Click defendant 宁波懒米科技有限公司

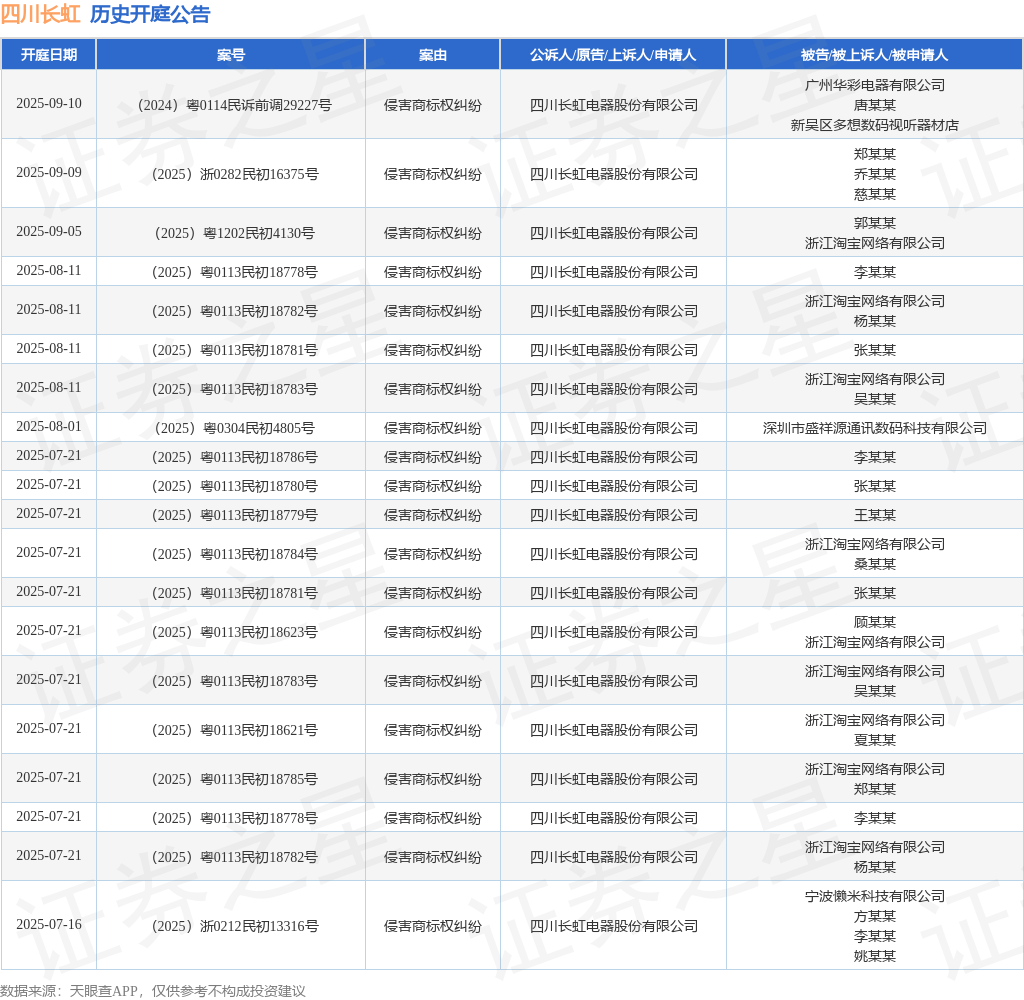tap(874, 896)
